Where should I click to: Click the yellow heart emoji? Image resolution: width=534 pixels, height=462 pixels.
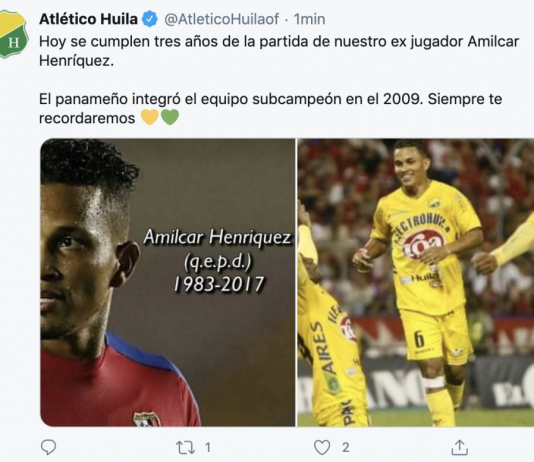pos(150,117)
